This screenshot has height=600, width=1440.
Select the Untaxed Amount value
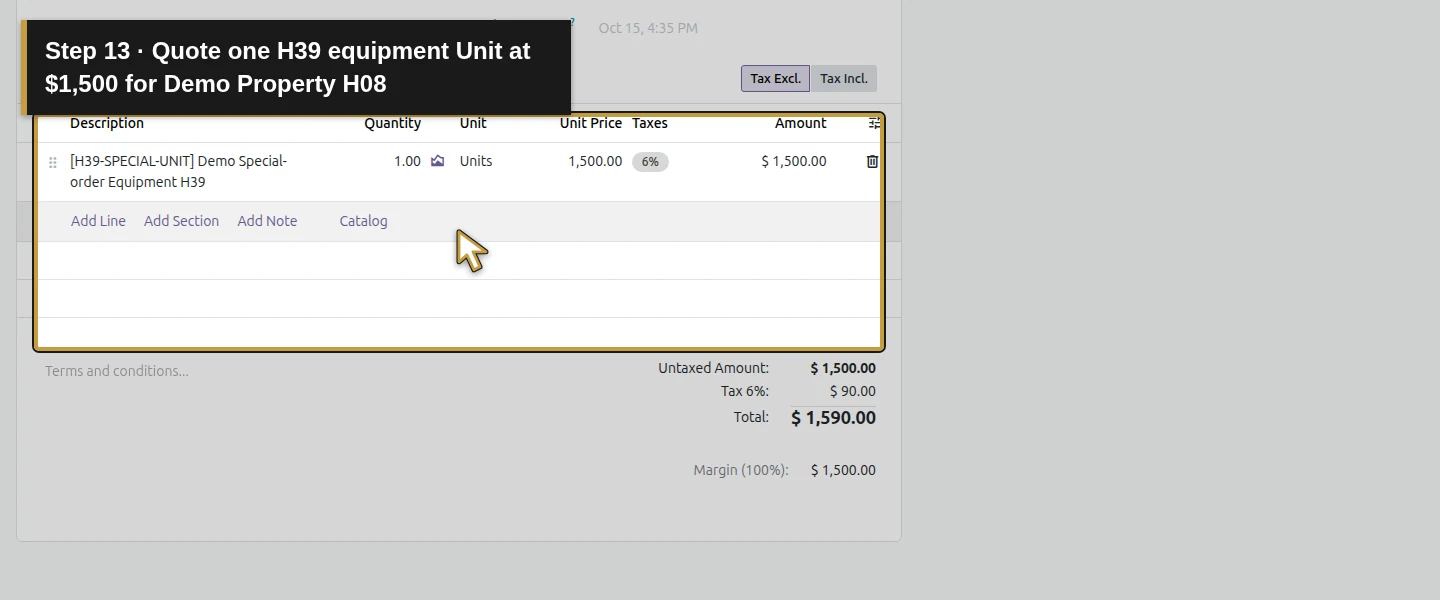843,368
